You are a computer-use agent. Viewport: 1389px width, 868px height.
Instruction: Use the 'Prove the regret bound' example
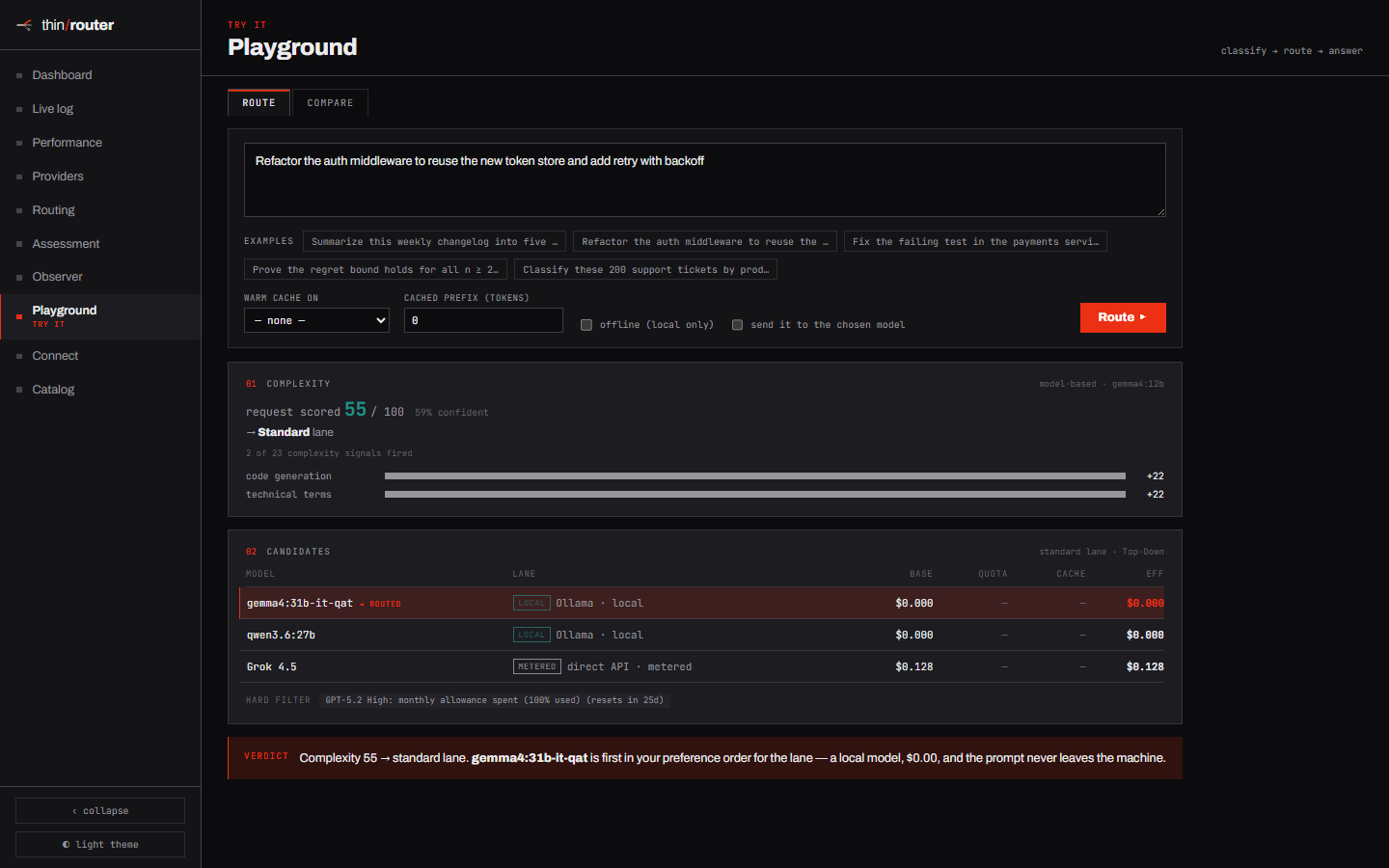(x=375, y=269)
